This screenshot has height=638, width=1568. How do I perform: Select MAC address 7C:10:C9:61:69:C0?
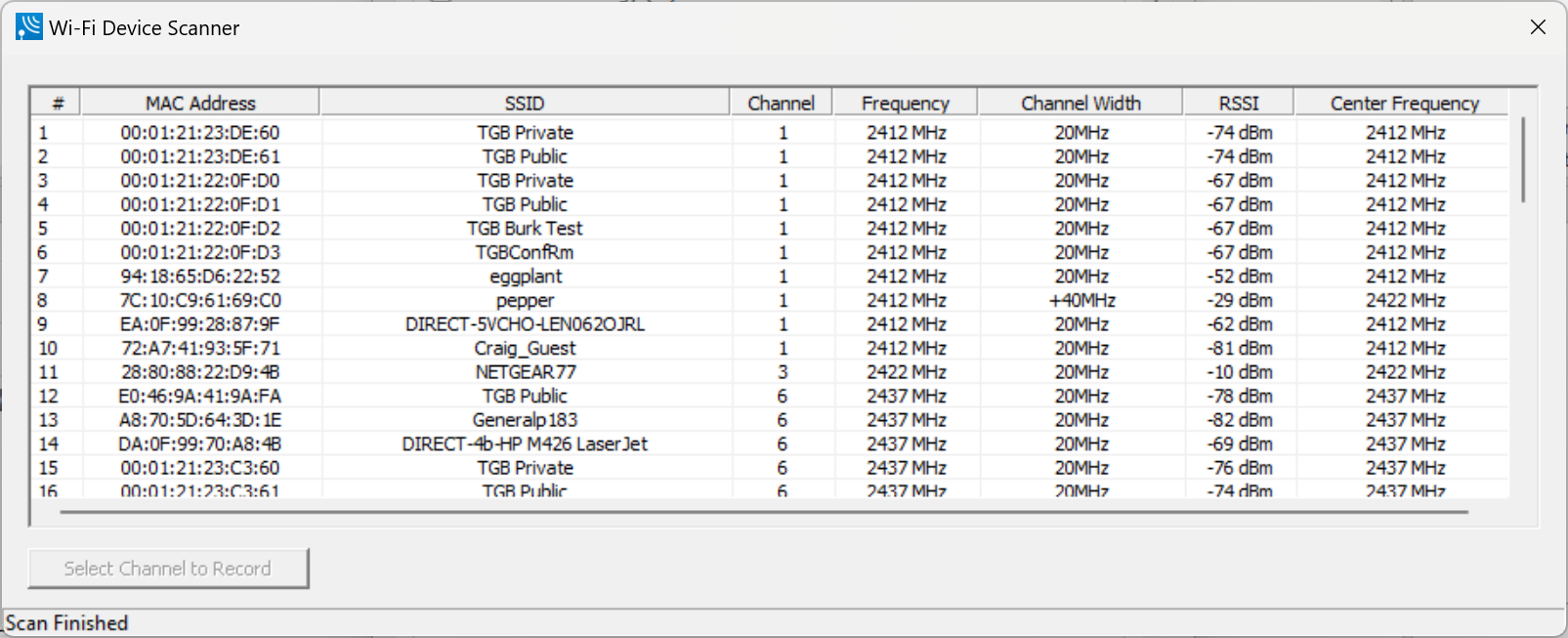[200, 300]
